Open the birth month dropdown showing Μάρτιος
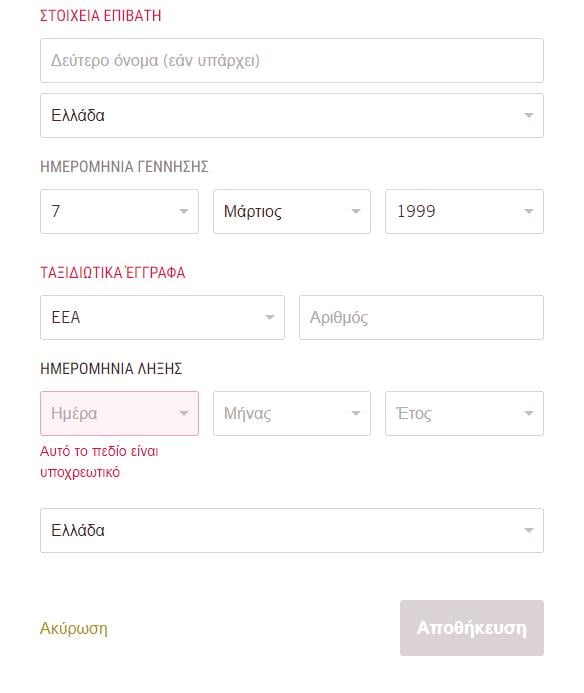584x693 pixels. [x=292, y=211]
